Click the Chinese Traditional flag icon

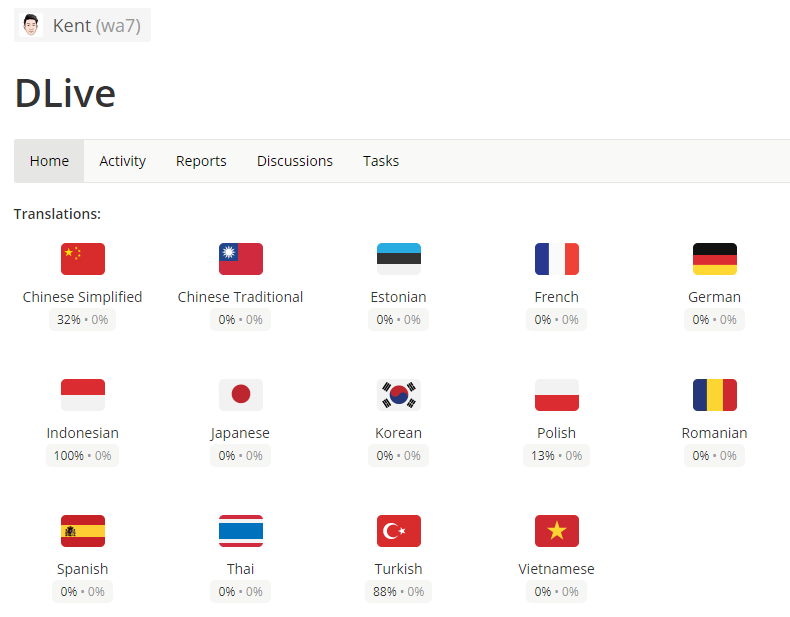click(241, 259)
